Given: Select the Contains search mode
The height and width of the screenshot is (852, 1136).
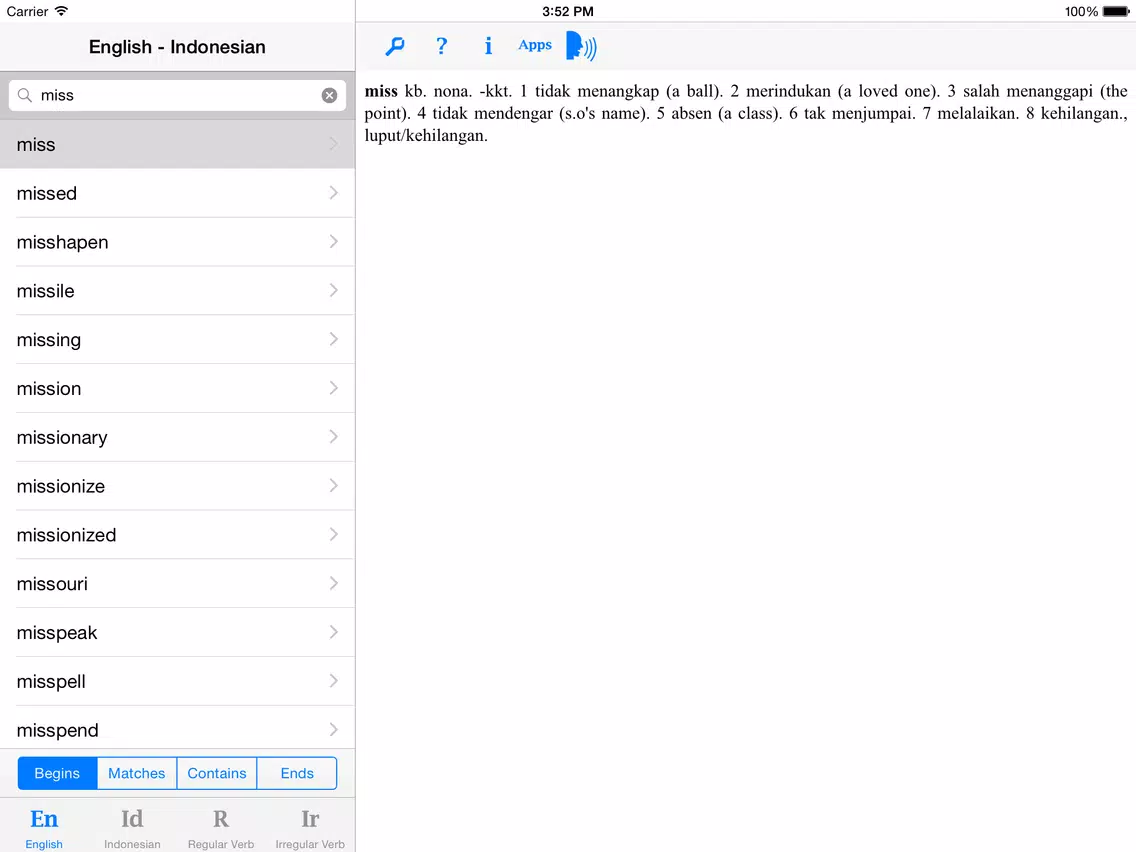Looking at the screenshot, I should click(x=217, y=773).
